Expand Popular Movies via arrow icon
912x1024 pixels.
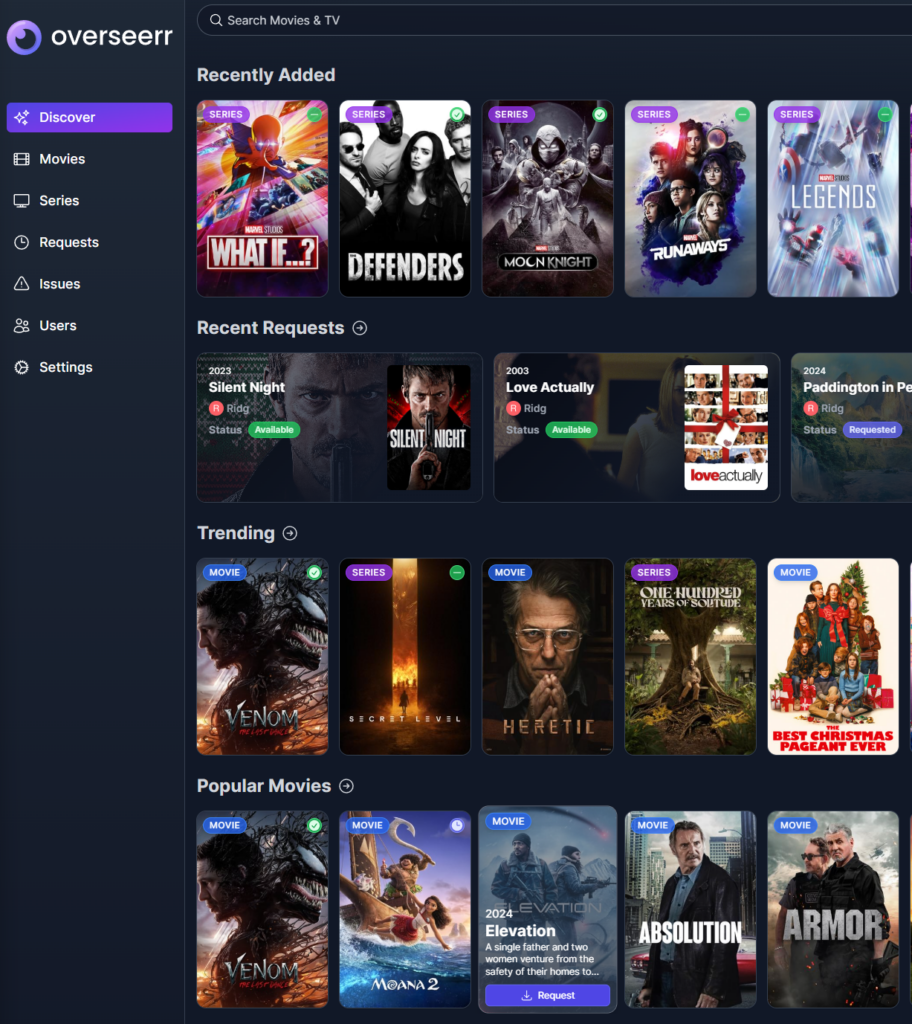point(346,786)
